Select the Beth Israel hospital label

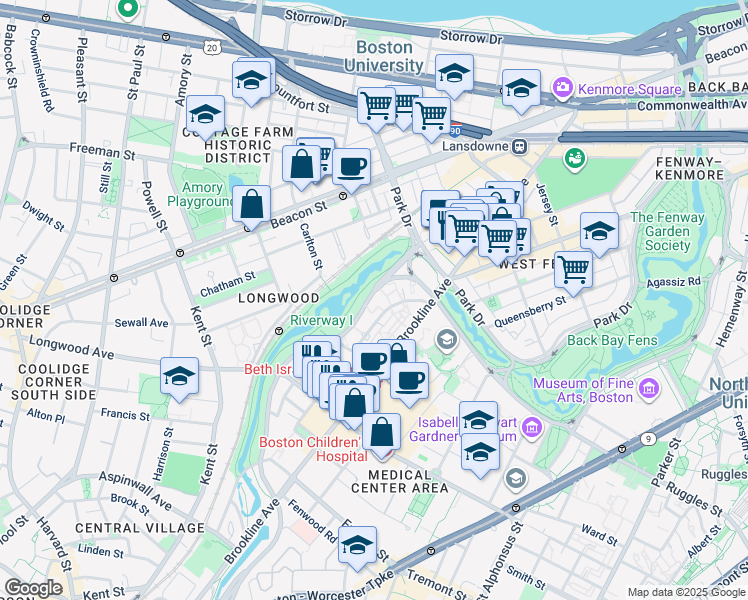tap(267, 369)
